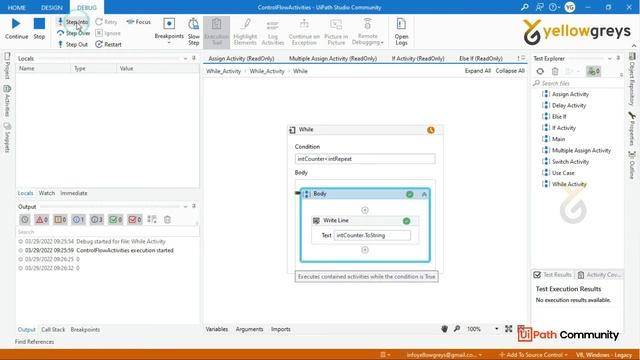Stop the debugging session
Viewport: 640px width, 360px height.
click(39, 29)
